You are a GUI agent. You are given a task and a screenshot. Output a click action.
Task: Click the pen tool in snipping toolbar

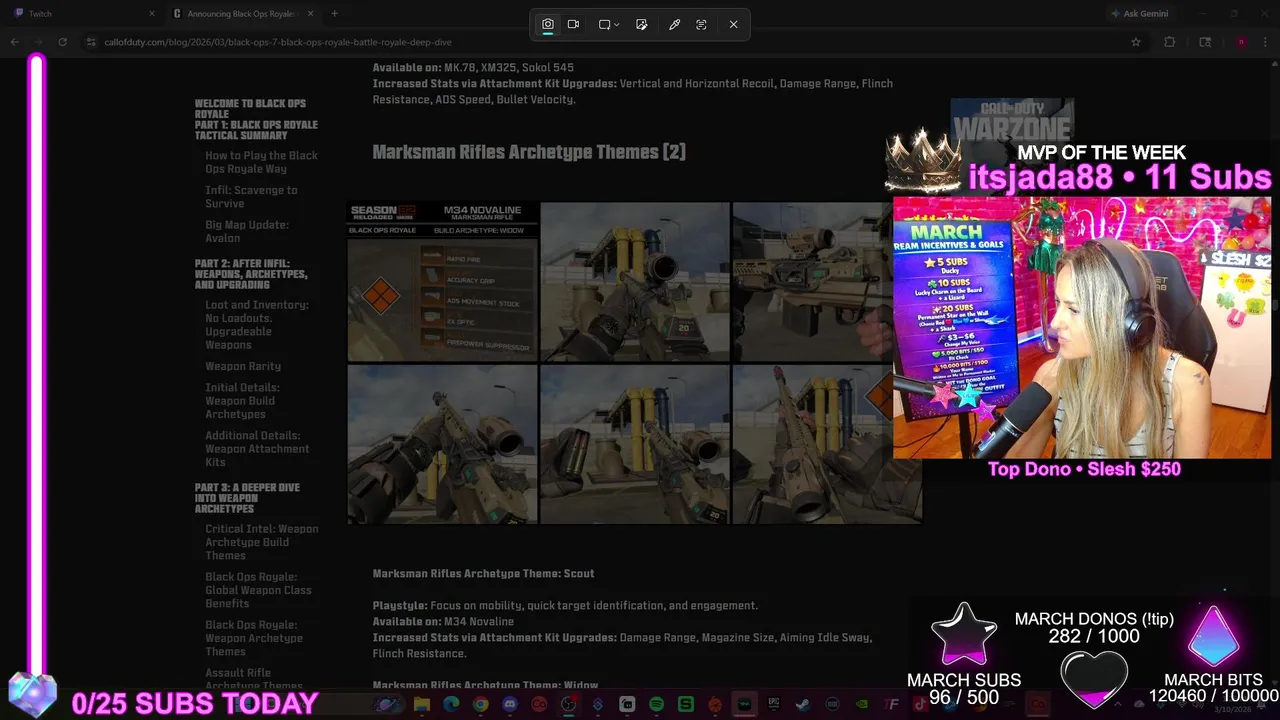pyautogui.click(x=674, y=24)
